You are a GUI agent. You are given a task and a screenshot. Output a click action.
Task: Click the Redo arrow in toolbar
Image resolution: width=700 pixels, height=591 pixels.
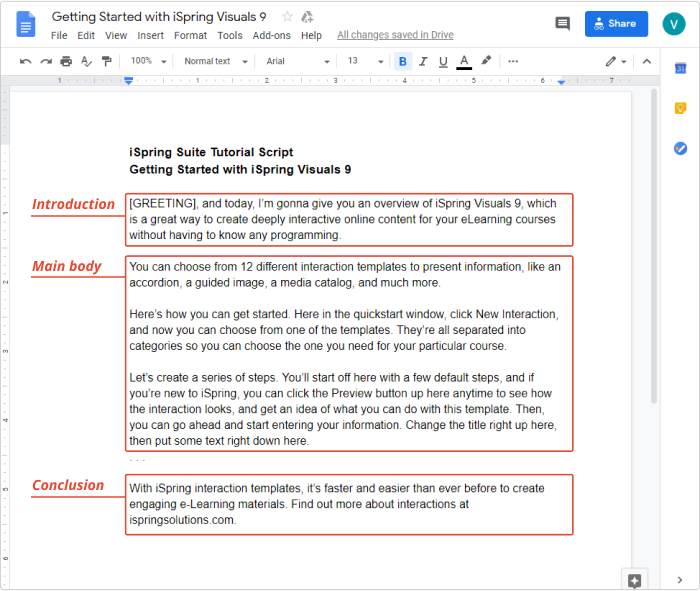pyautogui.click(x=46, y=61)
